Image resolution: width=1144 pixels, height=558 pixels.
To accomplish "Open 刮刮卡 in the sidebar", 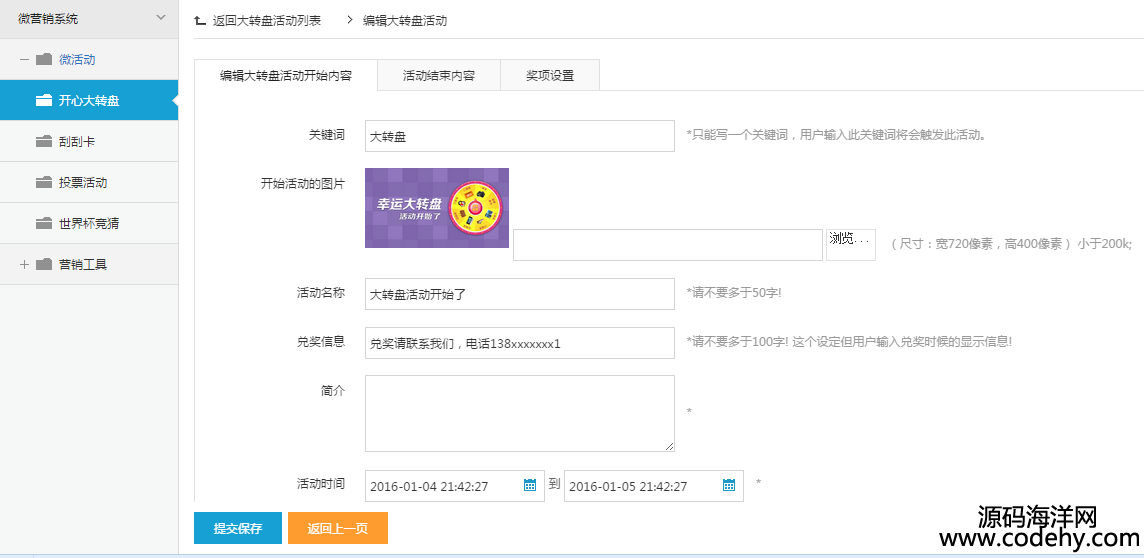I will point(89,142).
